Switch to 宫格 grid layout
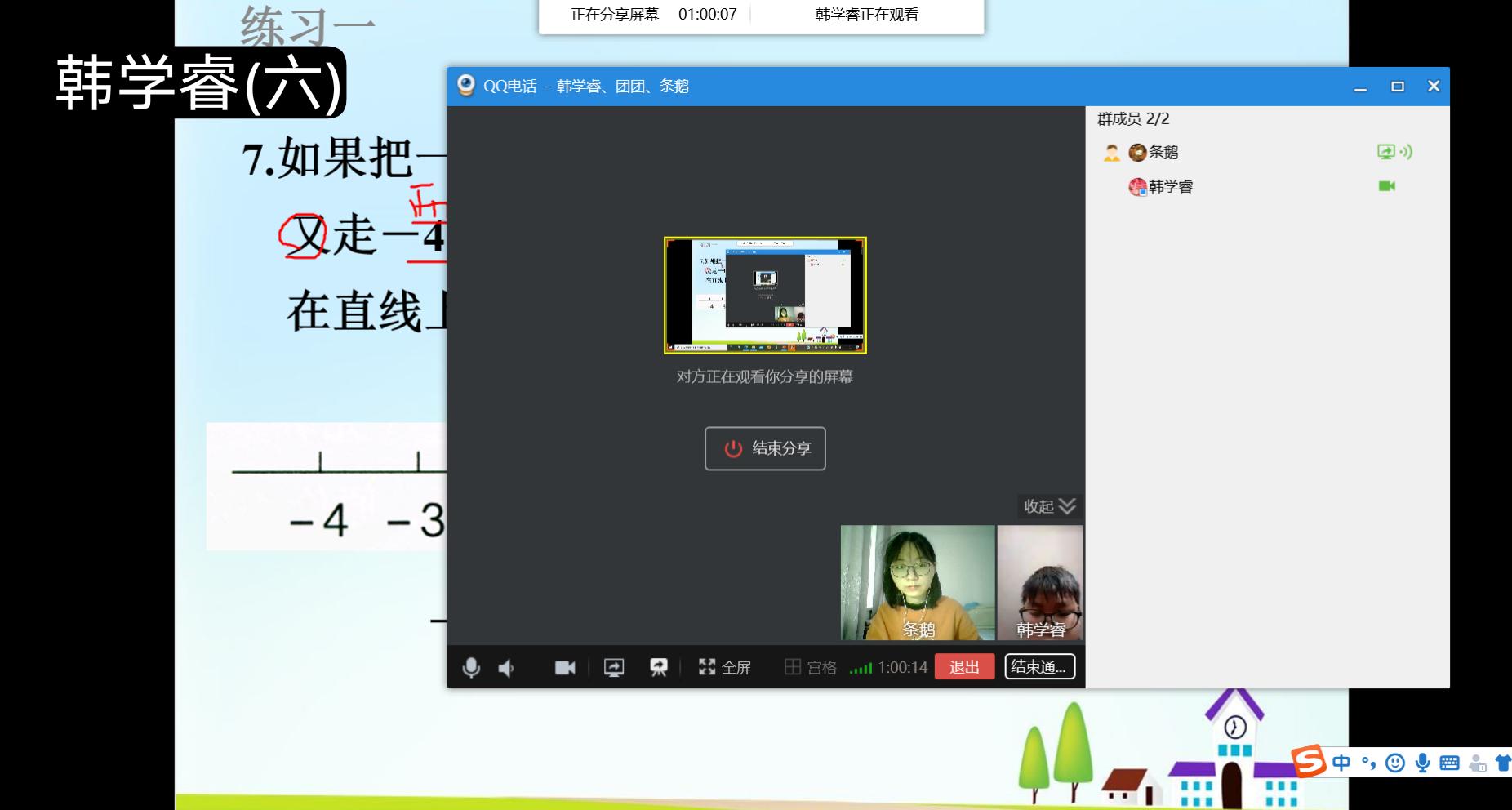 pos(811,668)
